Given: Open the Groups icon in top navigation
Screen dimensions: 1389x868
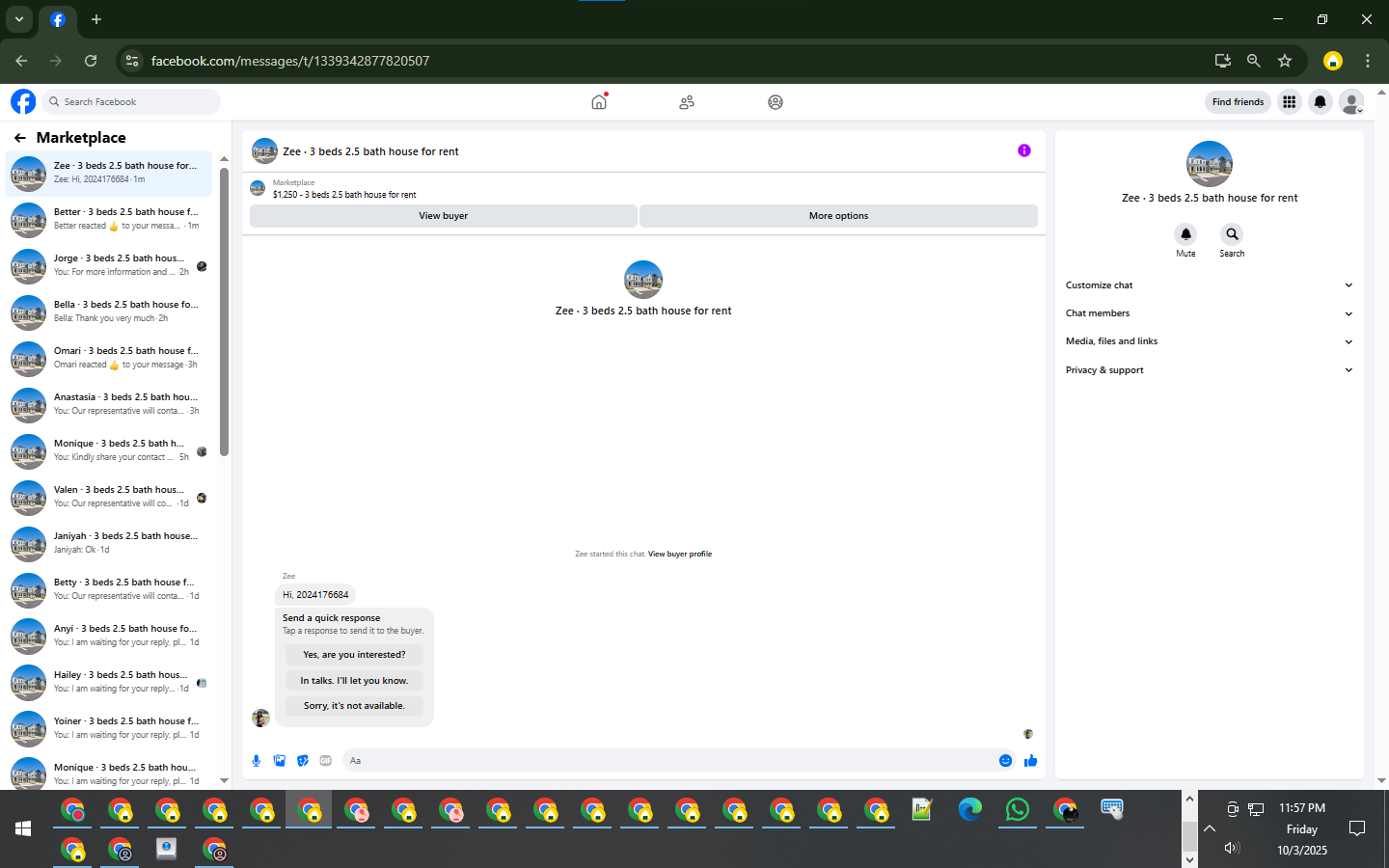Looking at the screenshot, I should [776, 102].
